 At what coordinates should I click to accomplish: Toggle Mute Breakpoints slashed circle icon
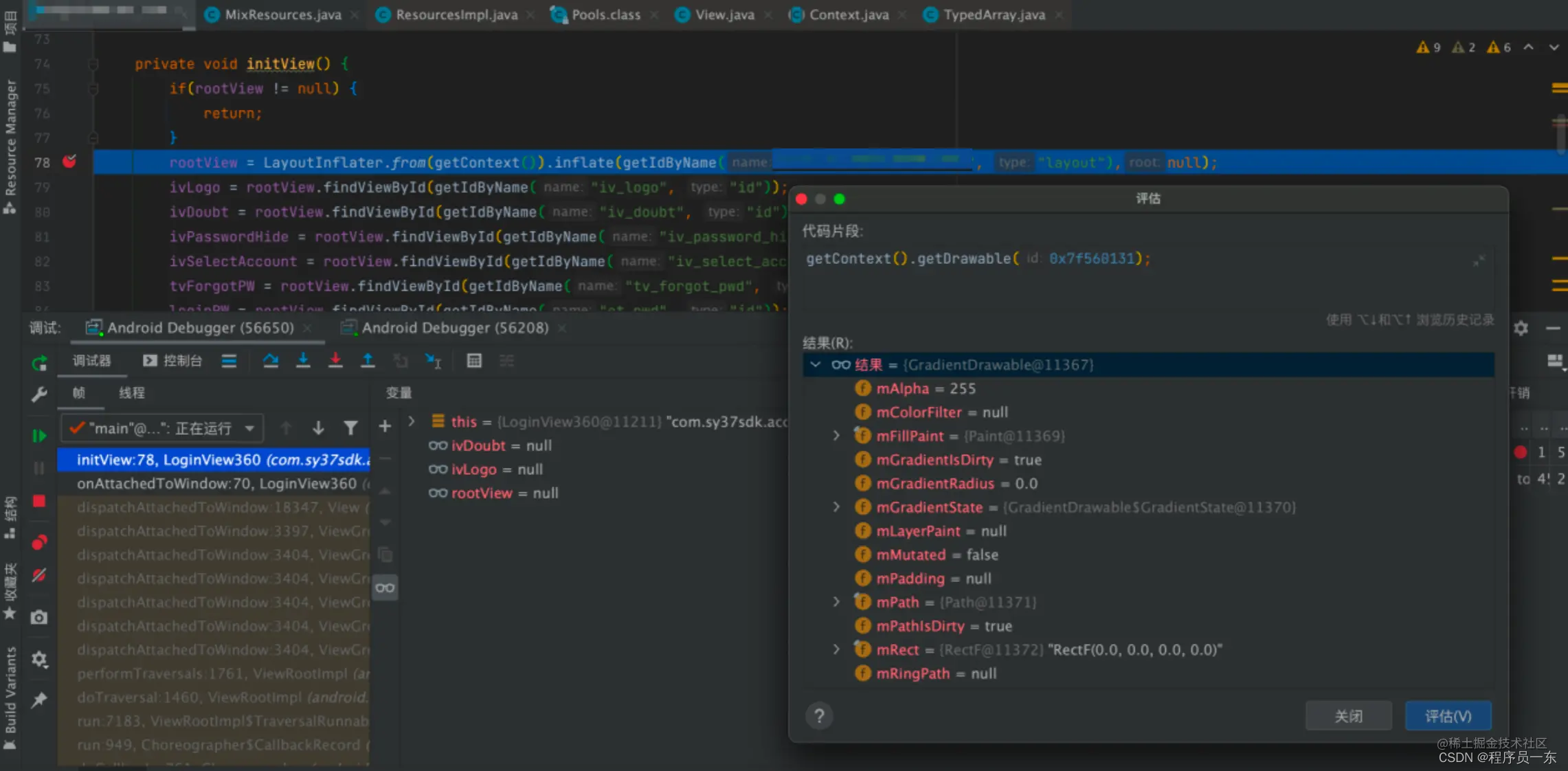click(x=39, y=575)
